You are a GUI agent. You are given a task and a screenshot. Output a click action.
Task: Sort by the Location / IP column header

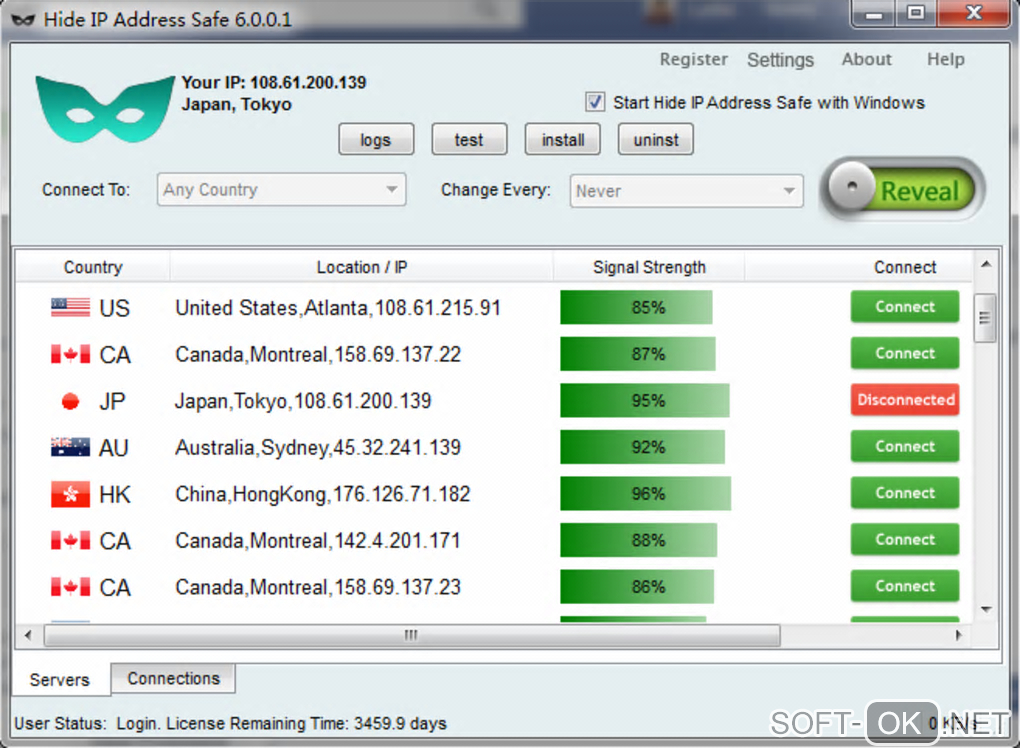pyautogui.click(x=362, y=267)
